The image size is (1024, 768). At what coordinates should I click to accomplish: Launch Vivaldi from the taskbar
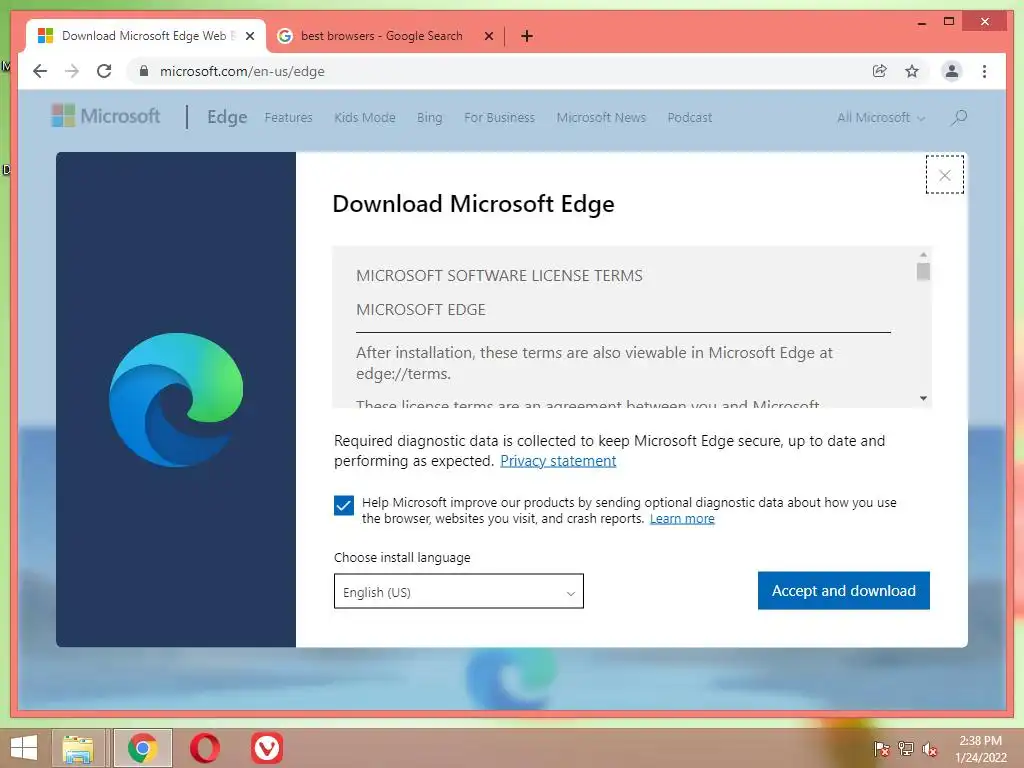266,748
